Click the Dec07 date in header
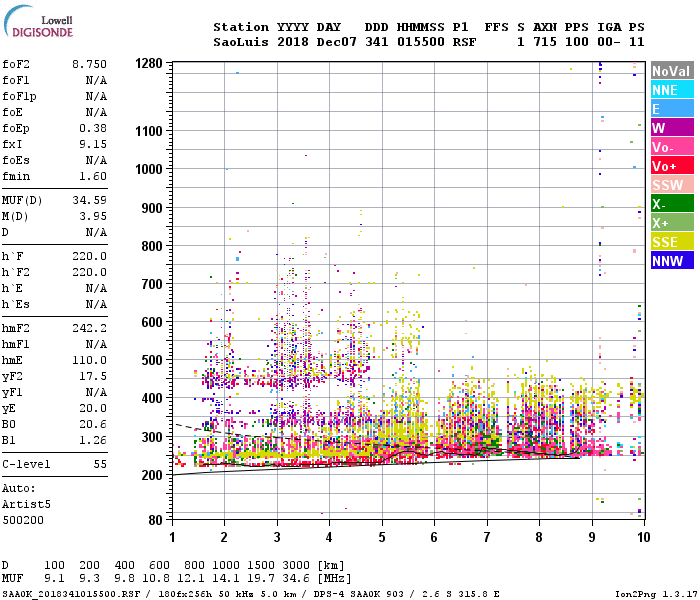700x600 pixels. coord(337,42)
